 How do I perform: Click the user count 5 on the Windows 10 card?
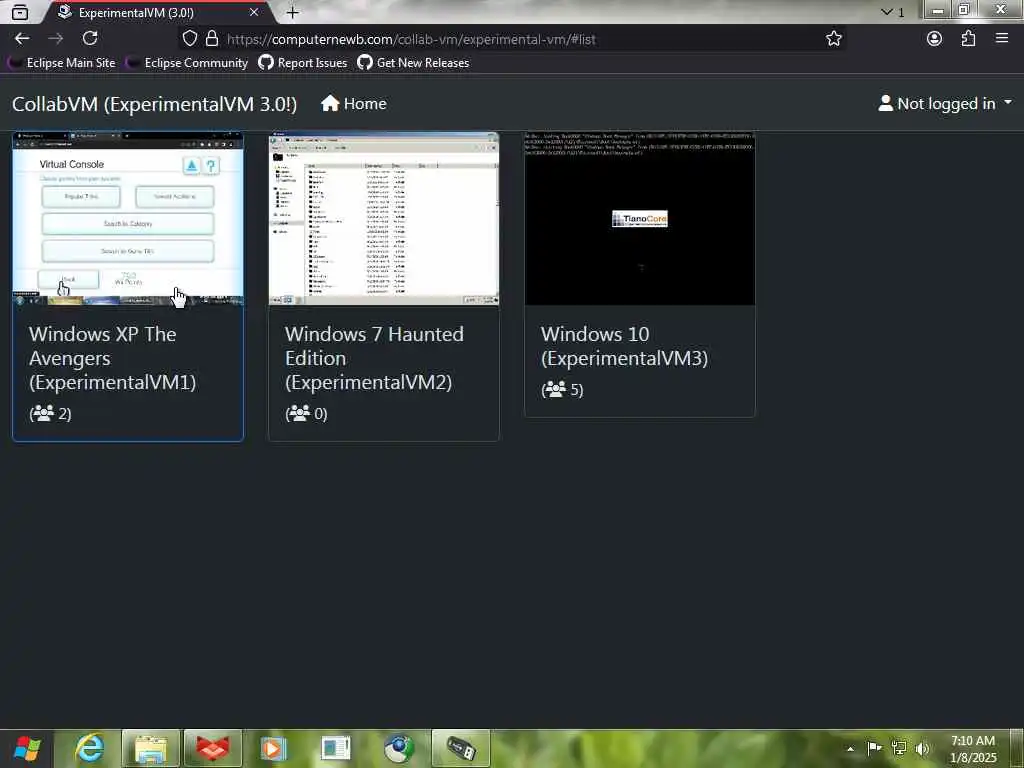(x=562, y=390)
